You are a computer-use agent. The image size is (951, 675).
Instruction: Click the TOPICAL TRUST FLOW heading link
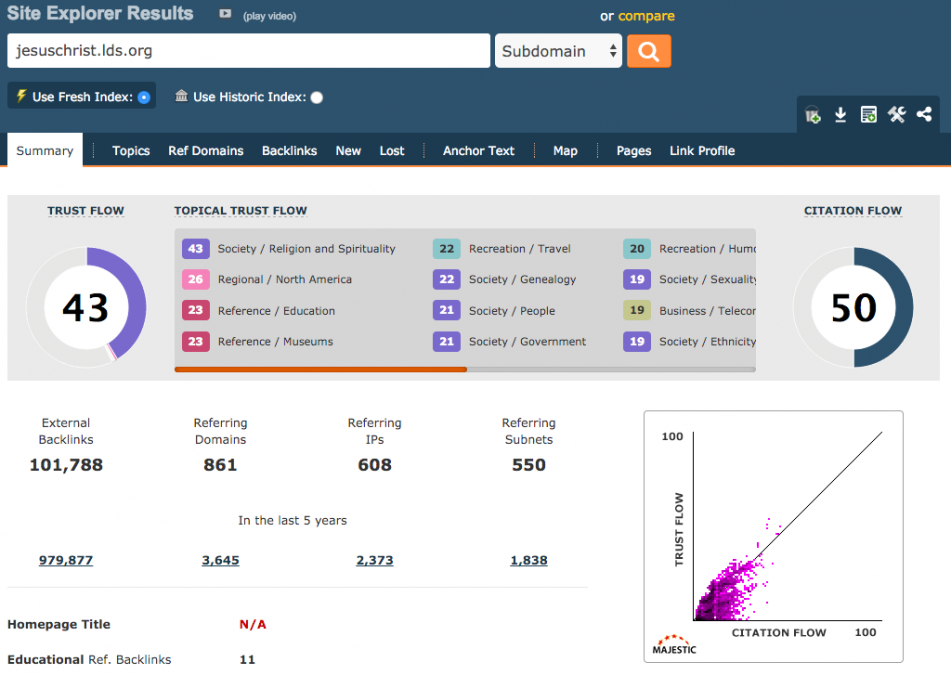(x=241, y=210)
